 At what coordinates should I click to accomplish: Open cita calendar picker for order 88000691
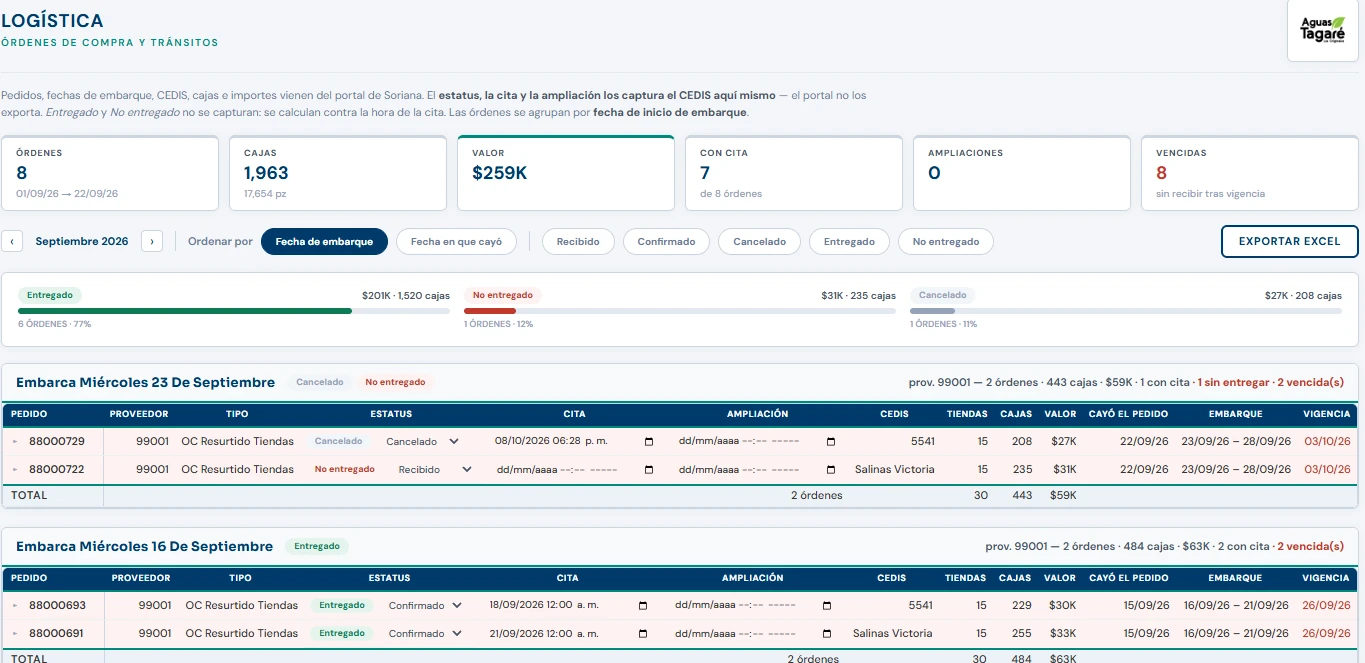pyautogui.click(x=643, y=634)
